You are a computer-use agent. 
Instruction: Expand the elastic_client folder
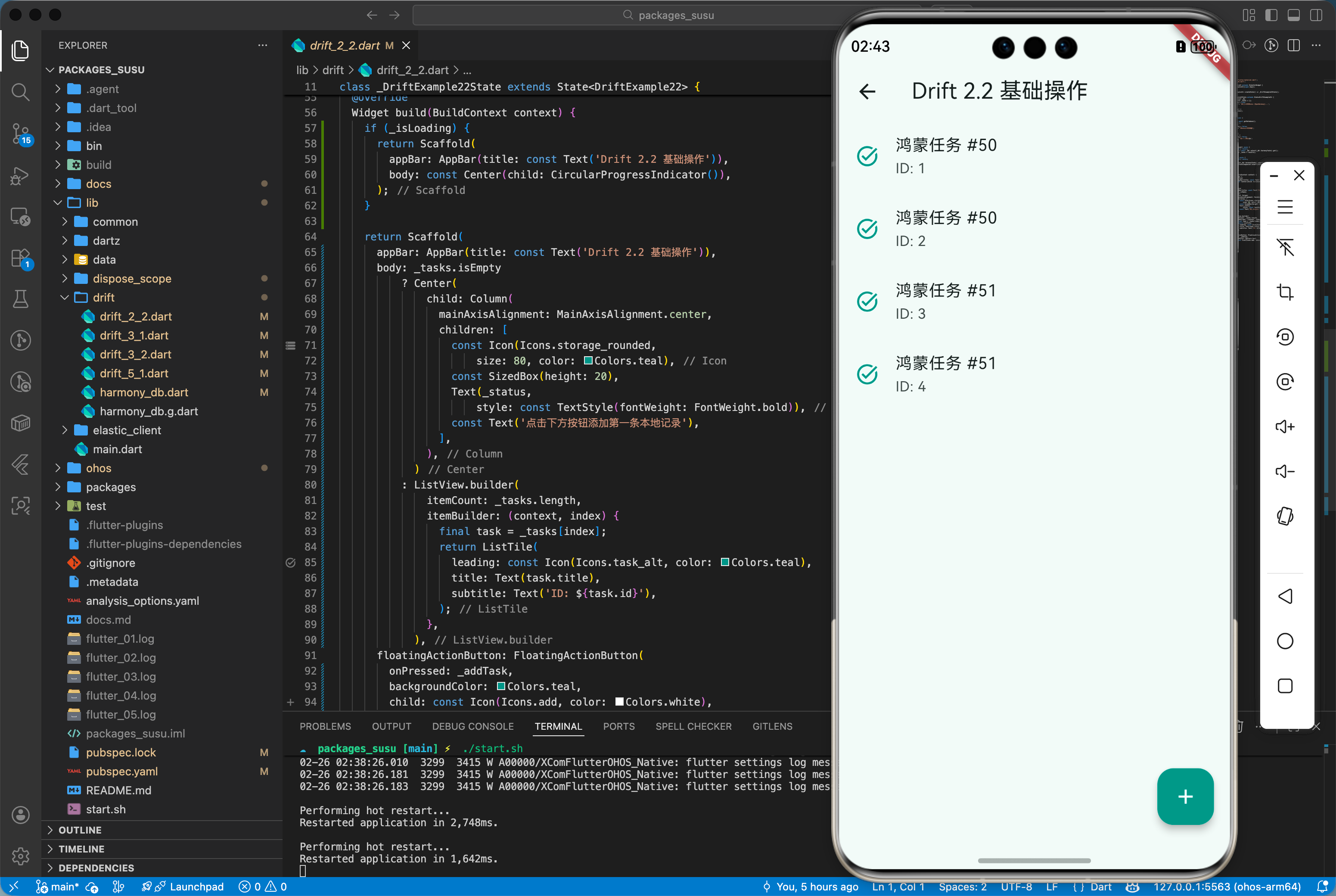[x=127, y=430]
